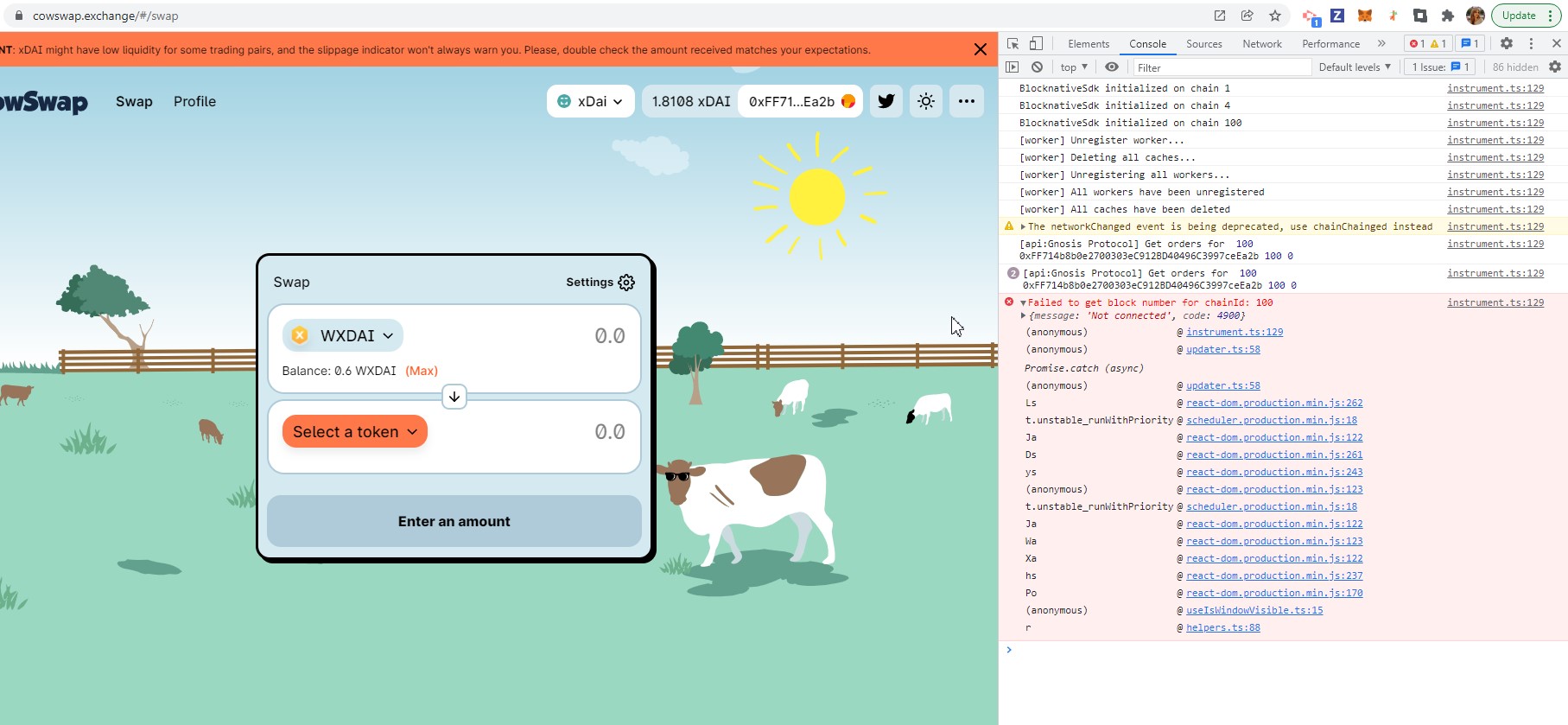The height and width of the screenshot is (725, 1568).
Task: Open react-dom.production.min.js:170 link
Action: [x=1274, y=593]
